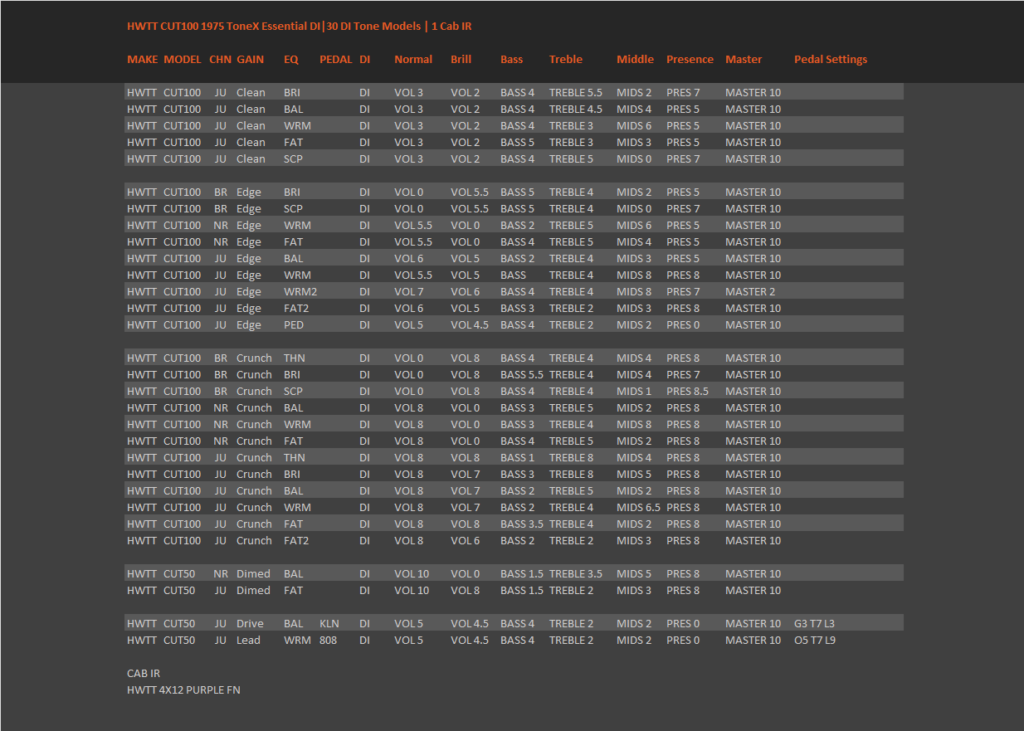Select the GAIN column header

pyautogui.click(x=250, y=59)
